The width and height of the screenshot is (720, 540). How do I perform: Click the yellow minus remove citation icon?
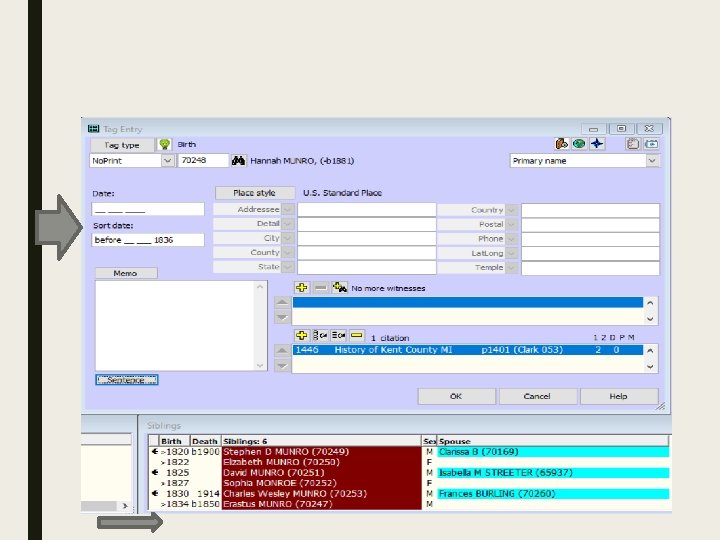coord(357,336)
